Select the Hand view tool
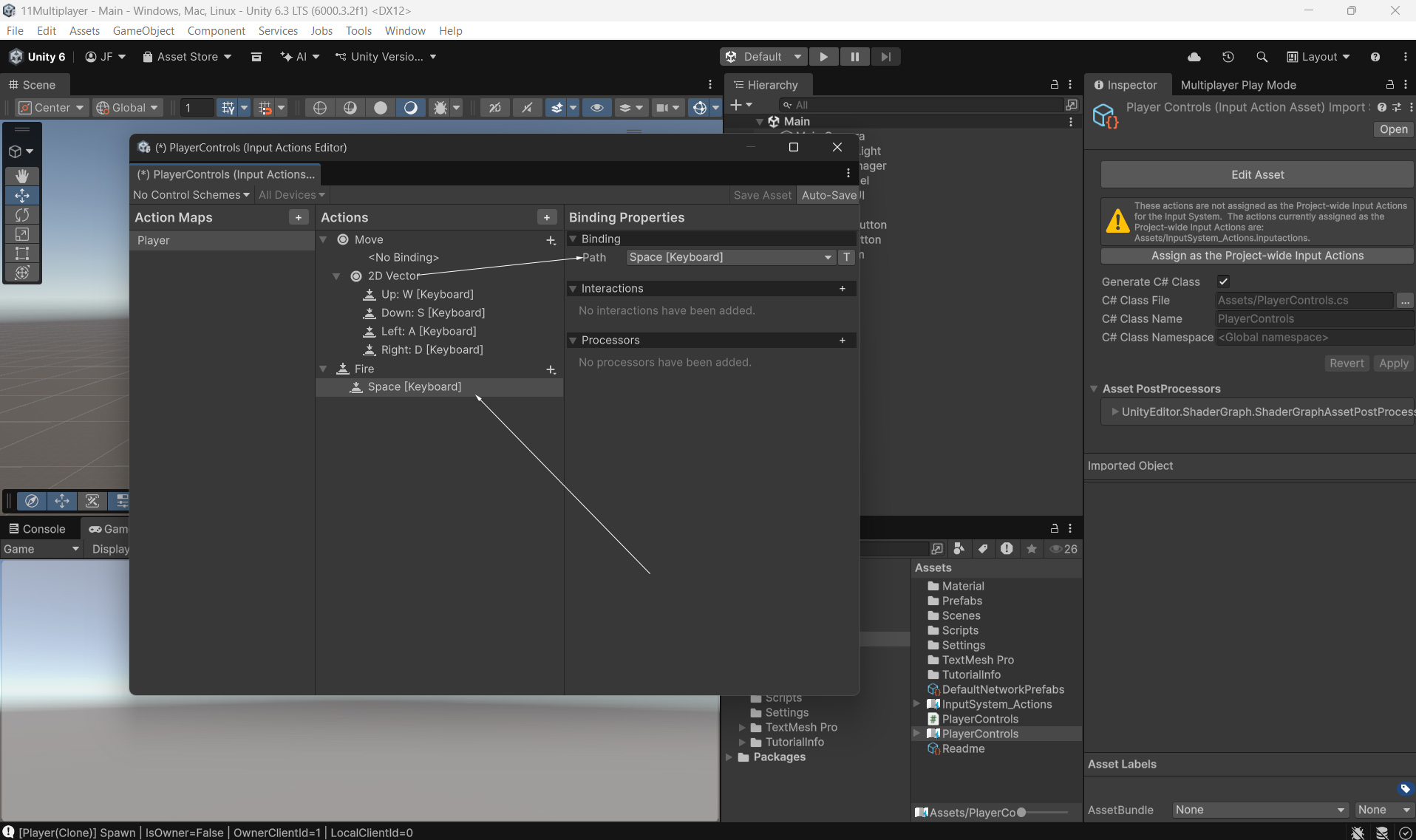The height and width of the screenshot is (840, 1416). coord(22,176)
